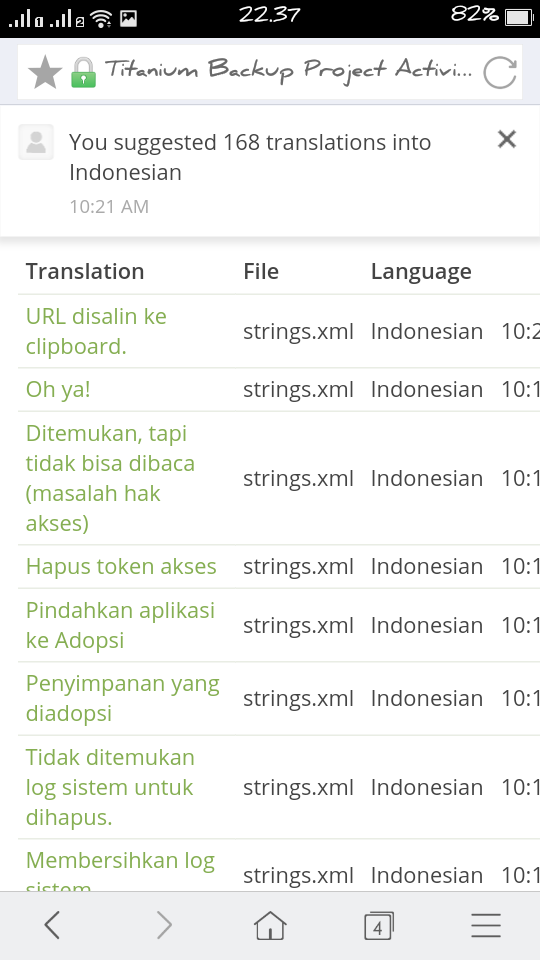Open 'Tidak ditemukan log sistem' translation

110,787
